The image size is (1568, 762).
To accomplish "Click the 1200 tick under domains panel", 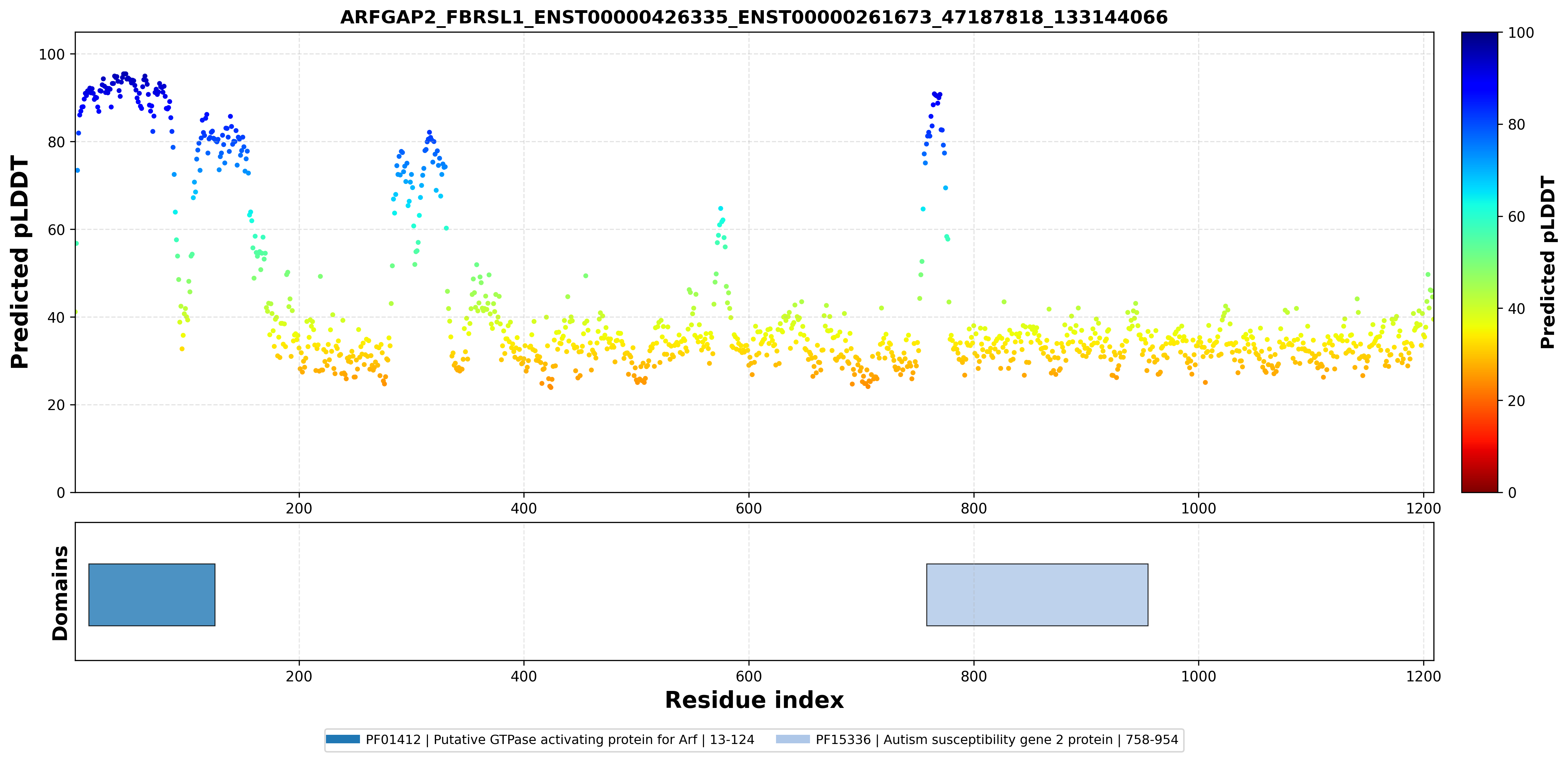I will (x=1423, y=677).
